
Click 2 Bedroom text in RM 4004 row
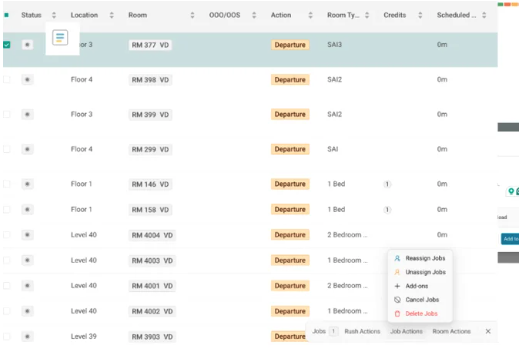point(347,235)
